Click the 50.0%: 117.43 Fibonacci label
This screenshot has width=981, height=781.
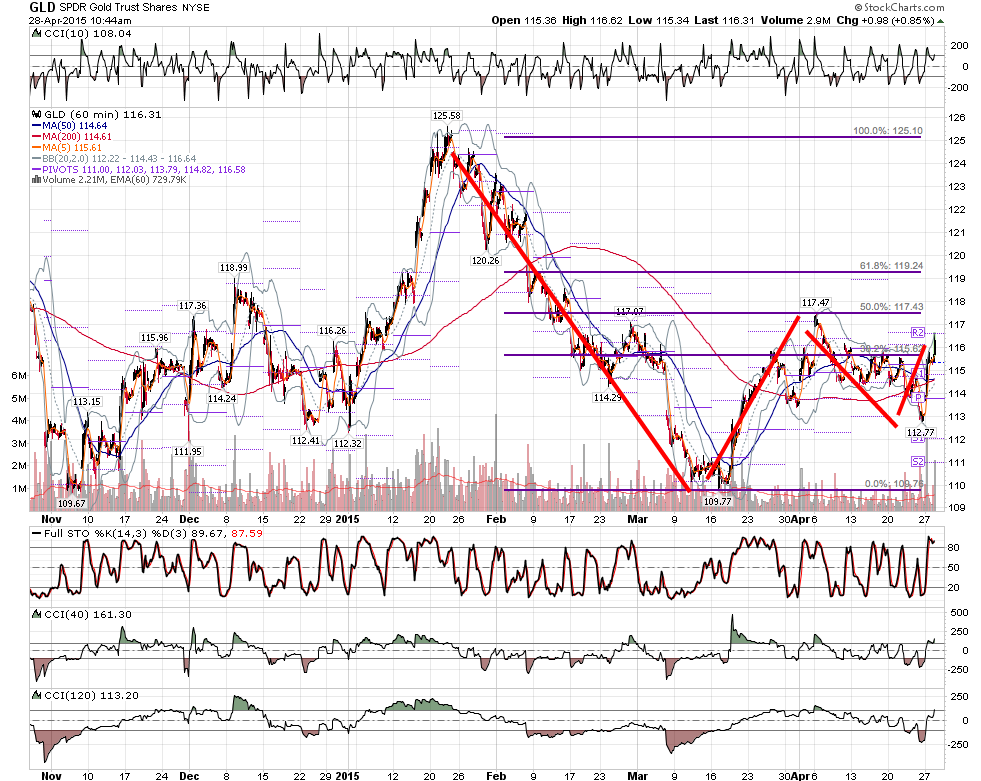pyautogui.click(x=891, y=307)
